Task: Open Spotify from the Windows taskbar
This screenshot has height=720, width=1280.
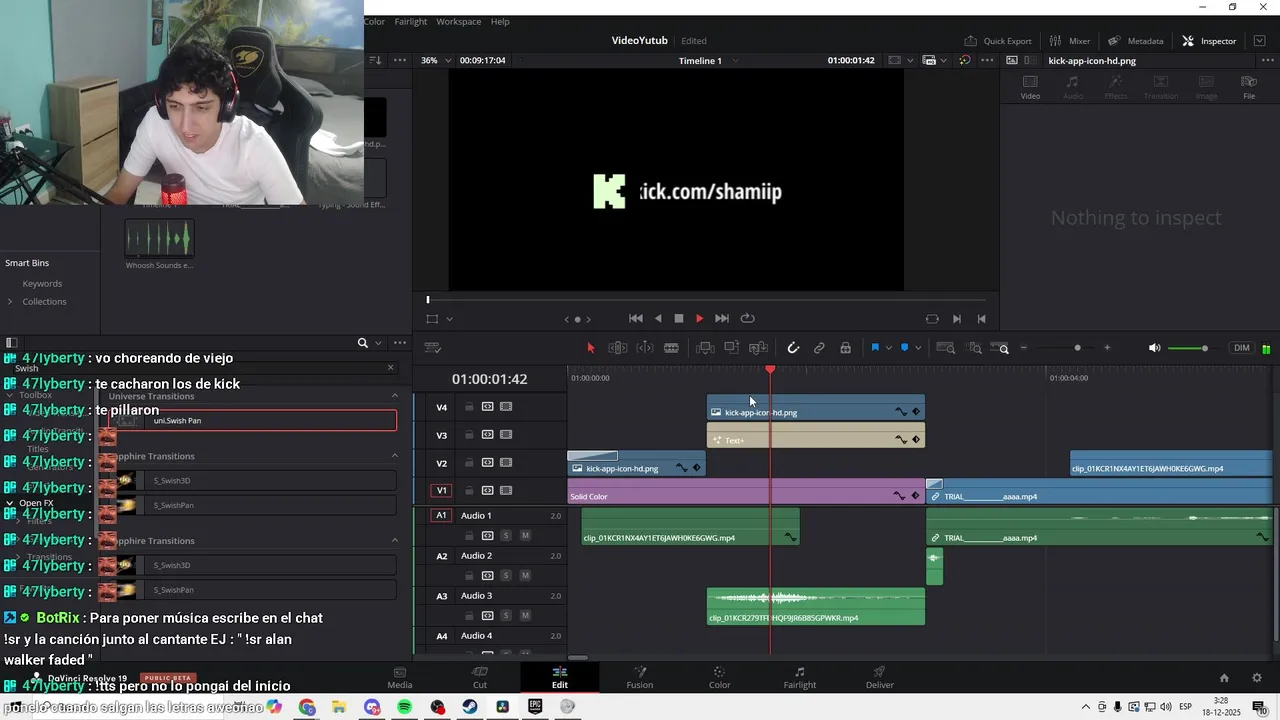Action: coord(404,707)
